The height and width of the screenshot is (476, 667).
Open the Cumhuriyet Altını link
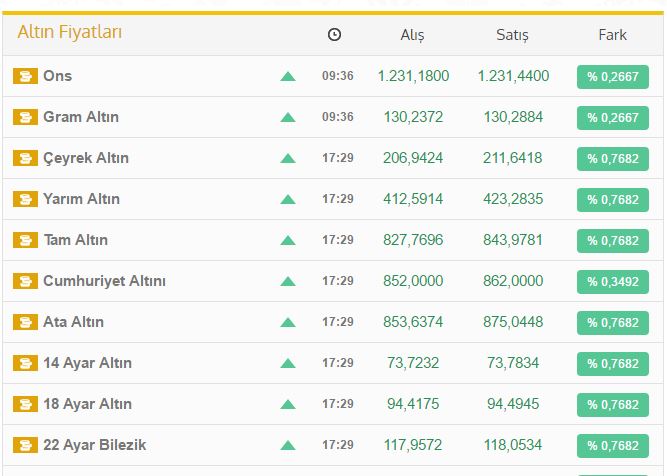(x=104, y=281)
